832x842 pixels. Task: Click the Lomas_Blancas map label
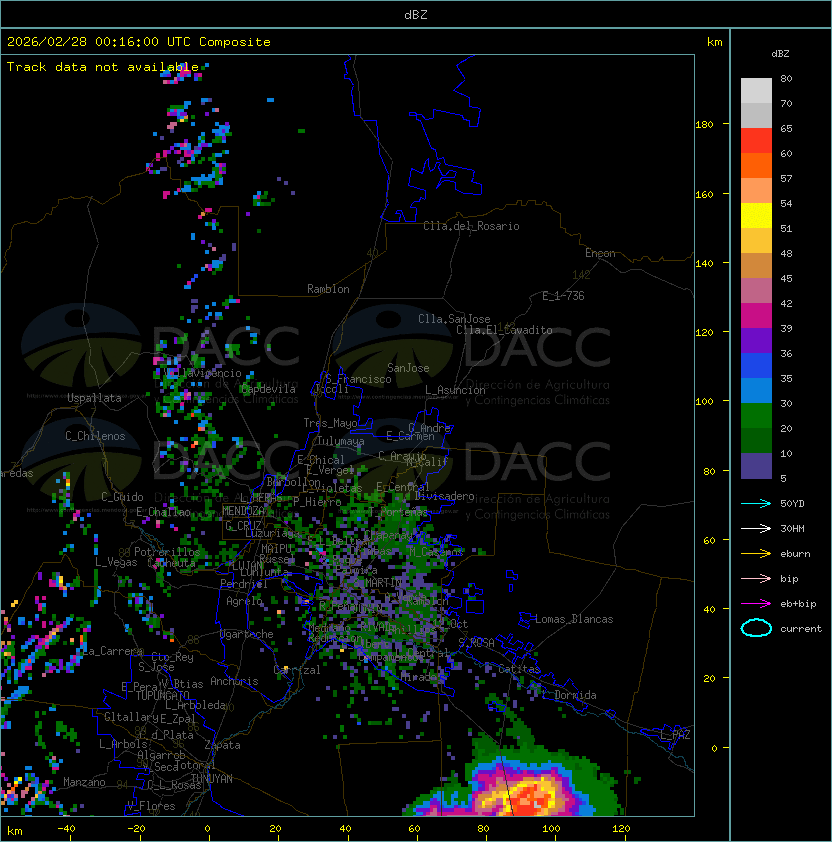coord(574,619)
